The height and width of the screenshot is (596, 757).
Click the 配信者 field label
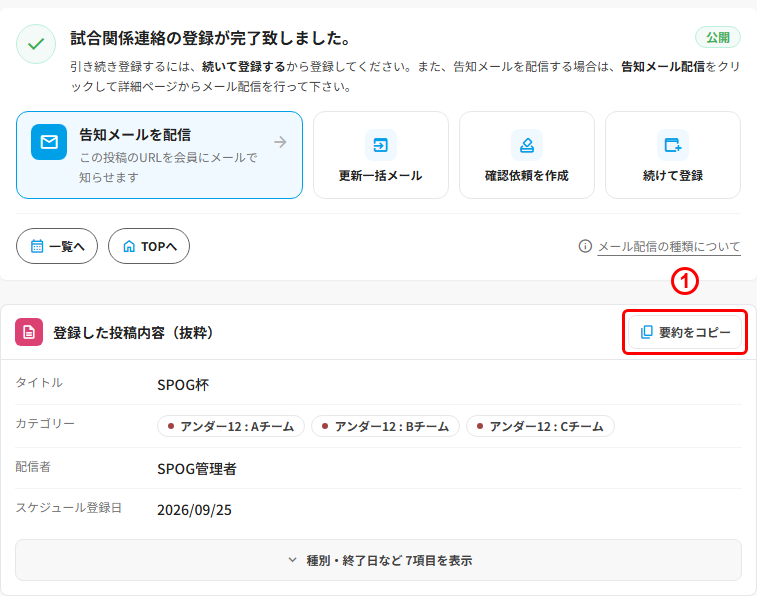33,466
